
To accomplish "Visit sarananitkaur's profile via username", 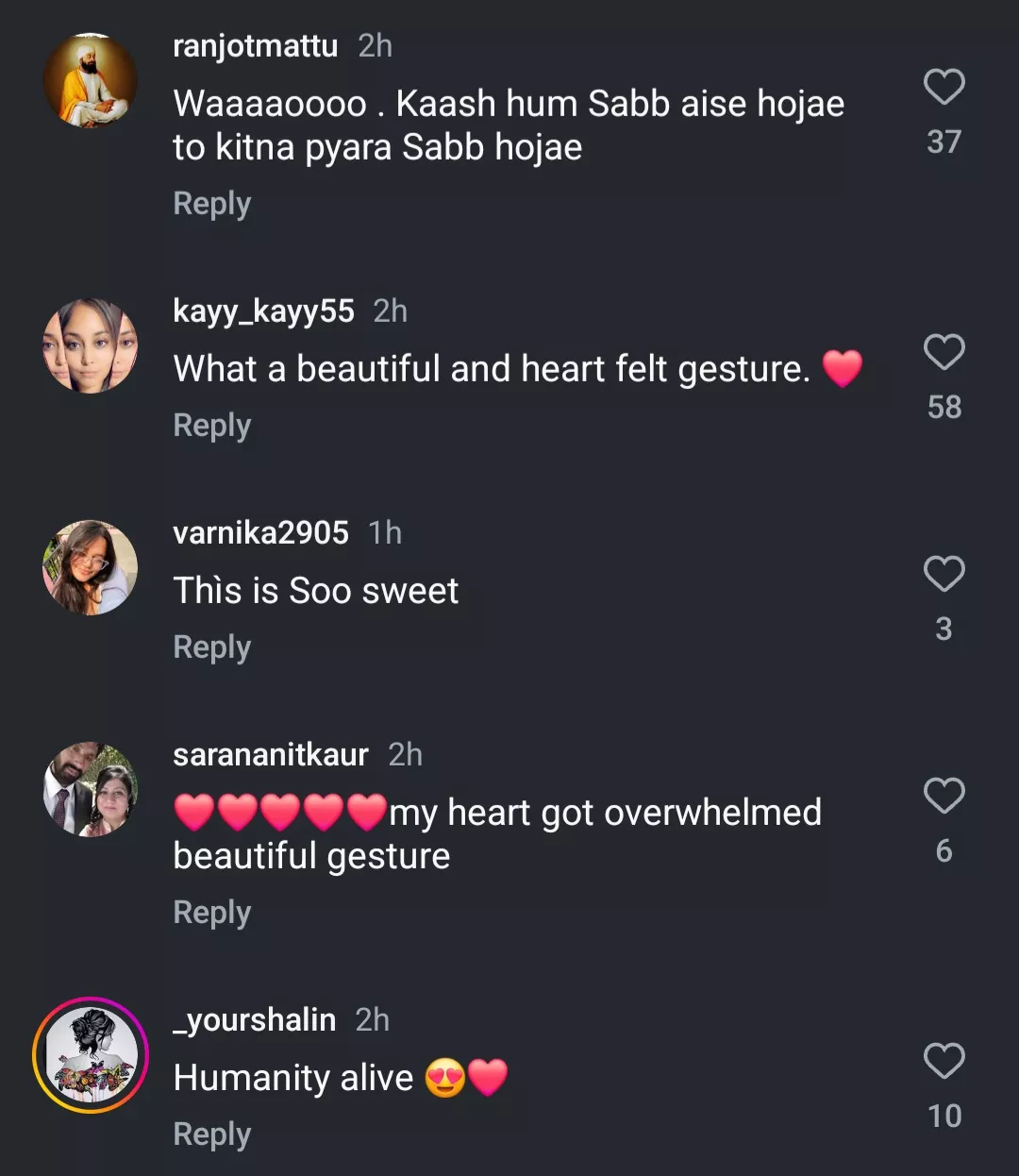I will point(271,754).
